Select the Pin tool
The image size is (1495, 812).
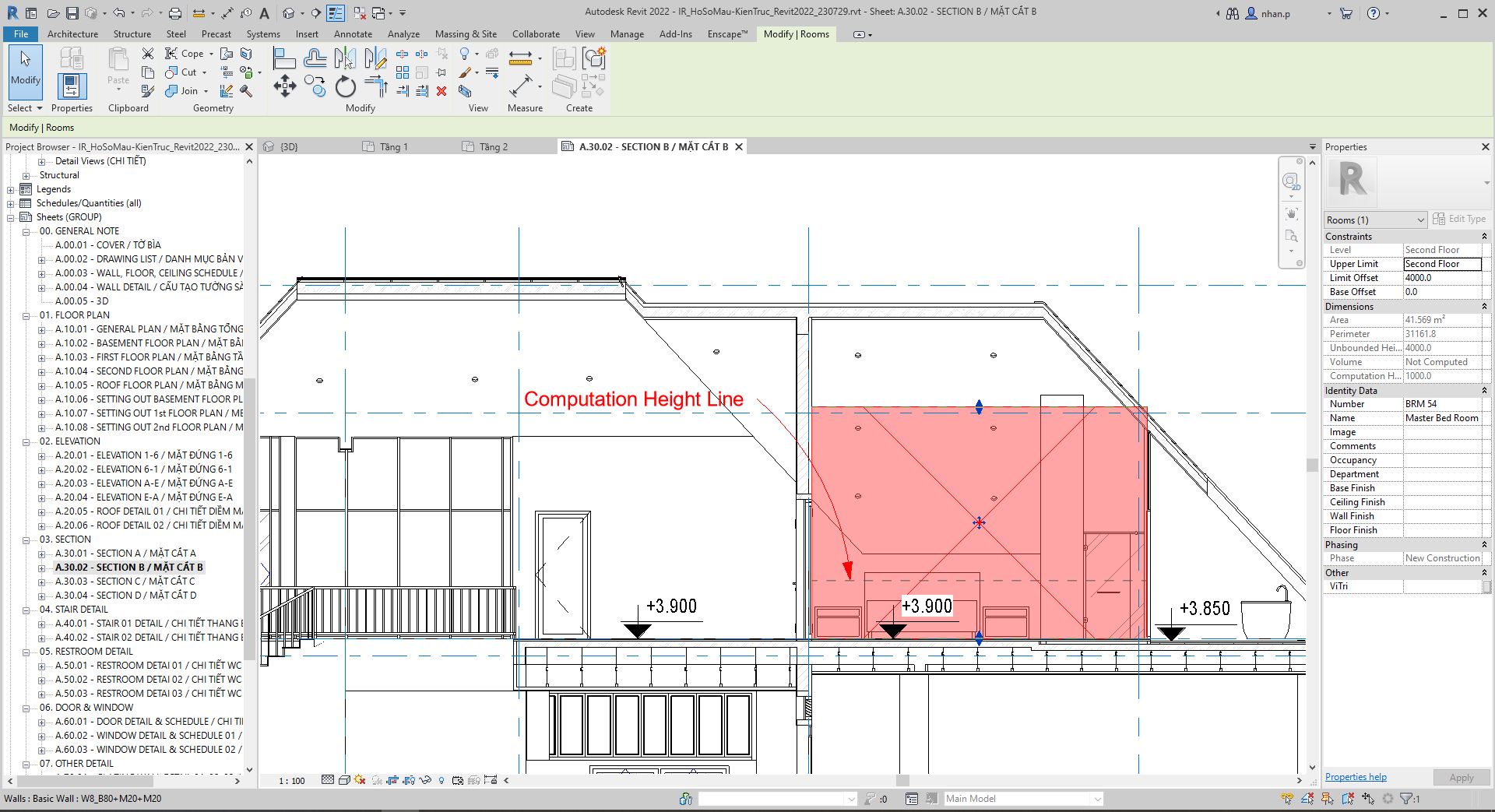(x=441, y=72)
